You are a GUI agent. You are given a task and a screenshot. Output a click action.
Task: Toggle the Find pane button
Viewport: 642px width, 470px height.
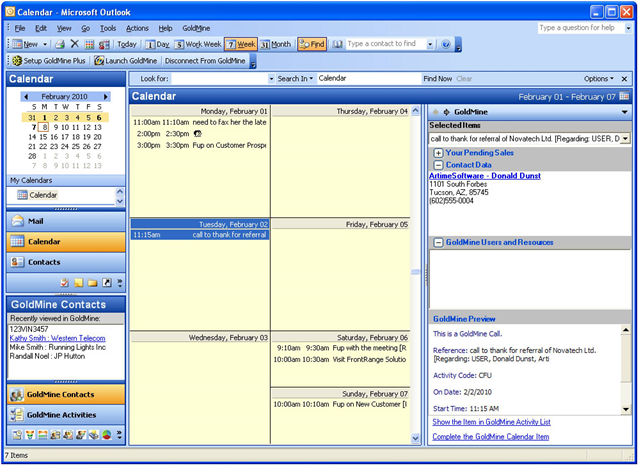click(311, 45)
